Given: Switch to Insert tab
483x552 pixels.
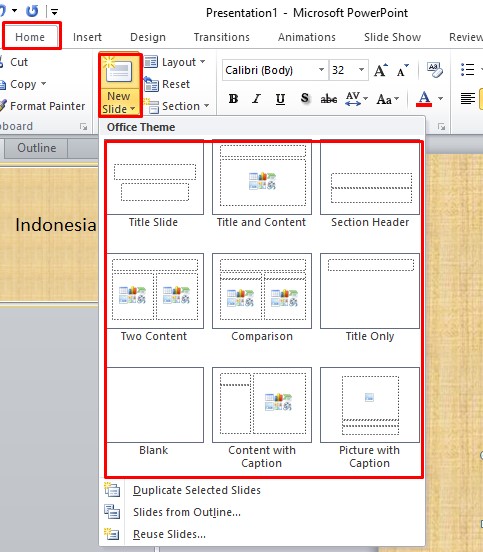Looking at the screenshot, I should pyautogui.click(x=87, y=37).
